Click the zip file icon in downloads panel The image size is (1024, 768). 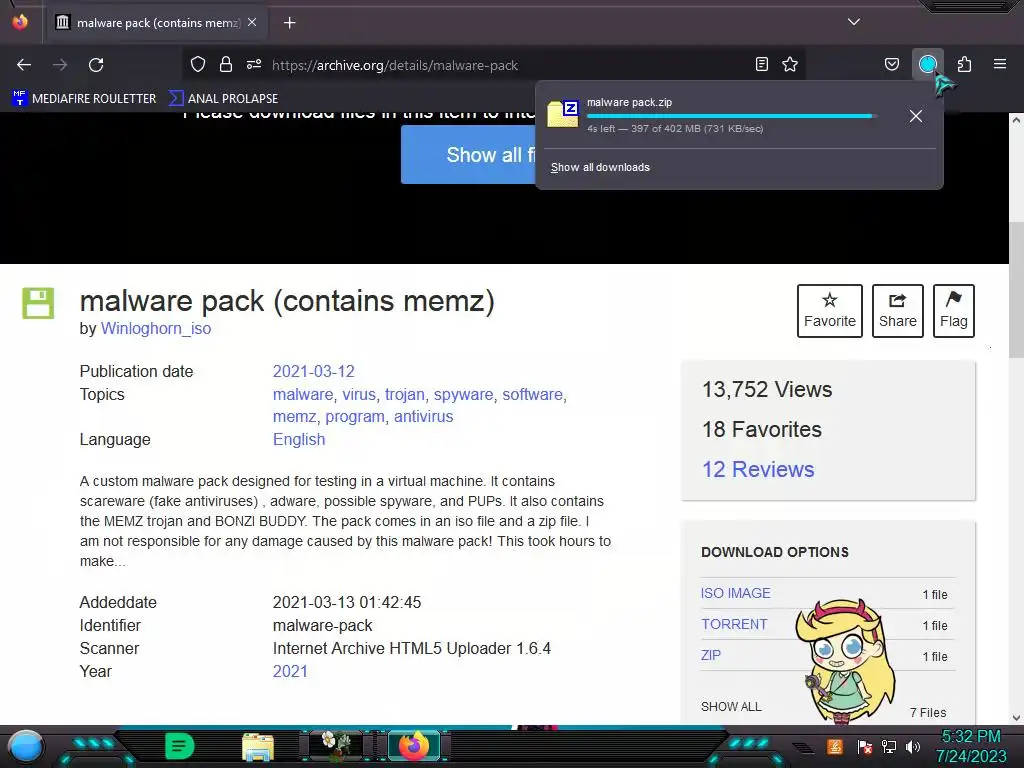click(x=563, y=114)
